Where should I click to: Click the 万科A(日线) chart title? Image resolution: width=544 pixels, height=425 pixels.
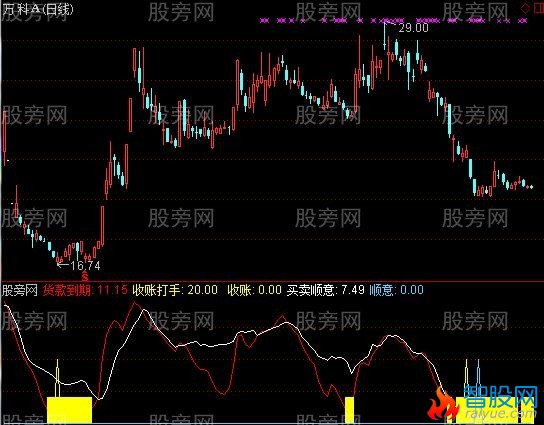[38, 9]
